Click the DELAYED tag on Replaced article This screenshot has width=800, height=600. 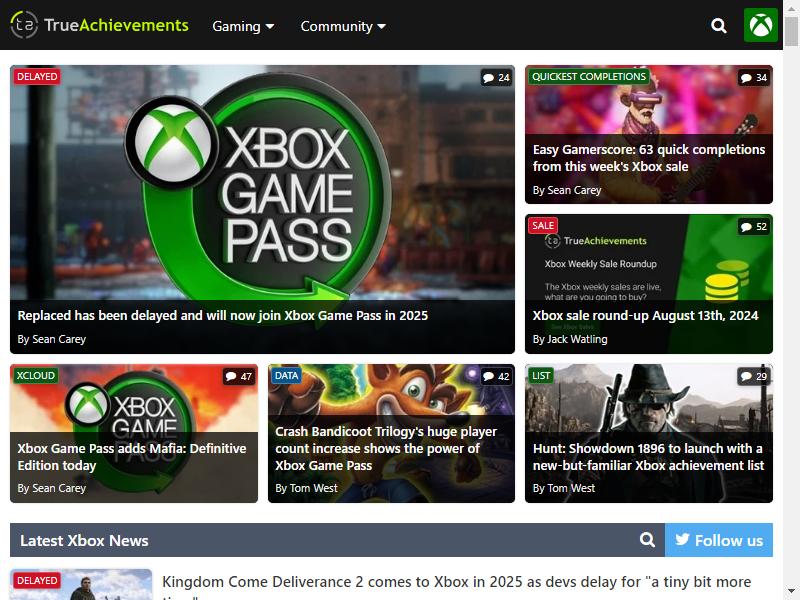pyautogui.click(x=37, y=77)
